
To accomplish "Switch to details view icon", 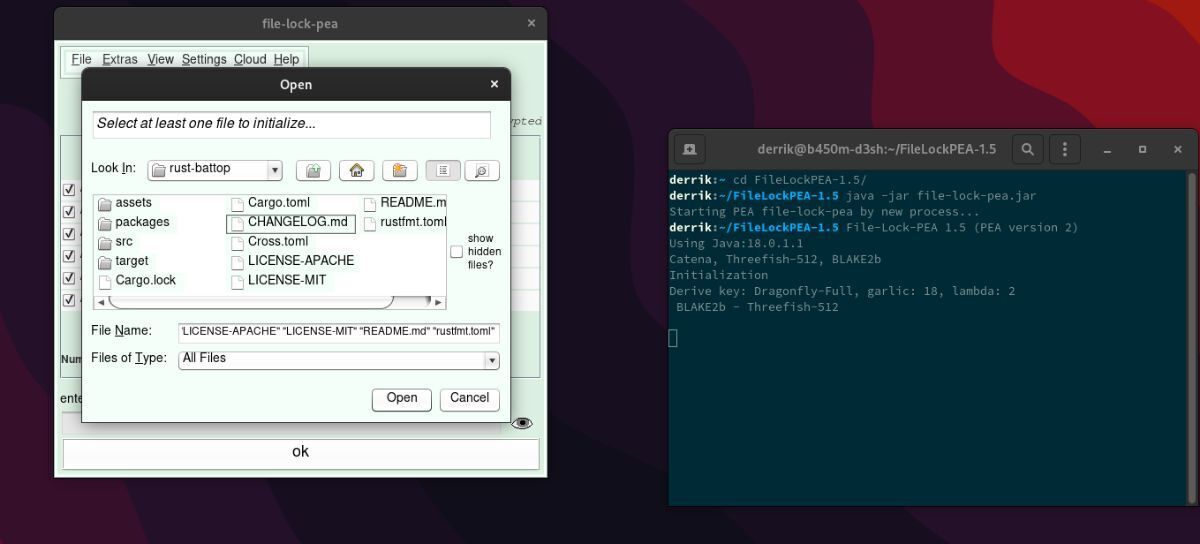I will [x=481, y=171].
